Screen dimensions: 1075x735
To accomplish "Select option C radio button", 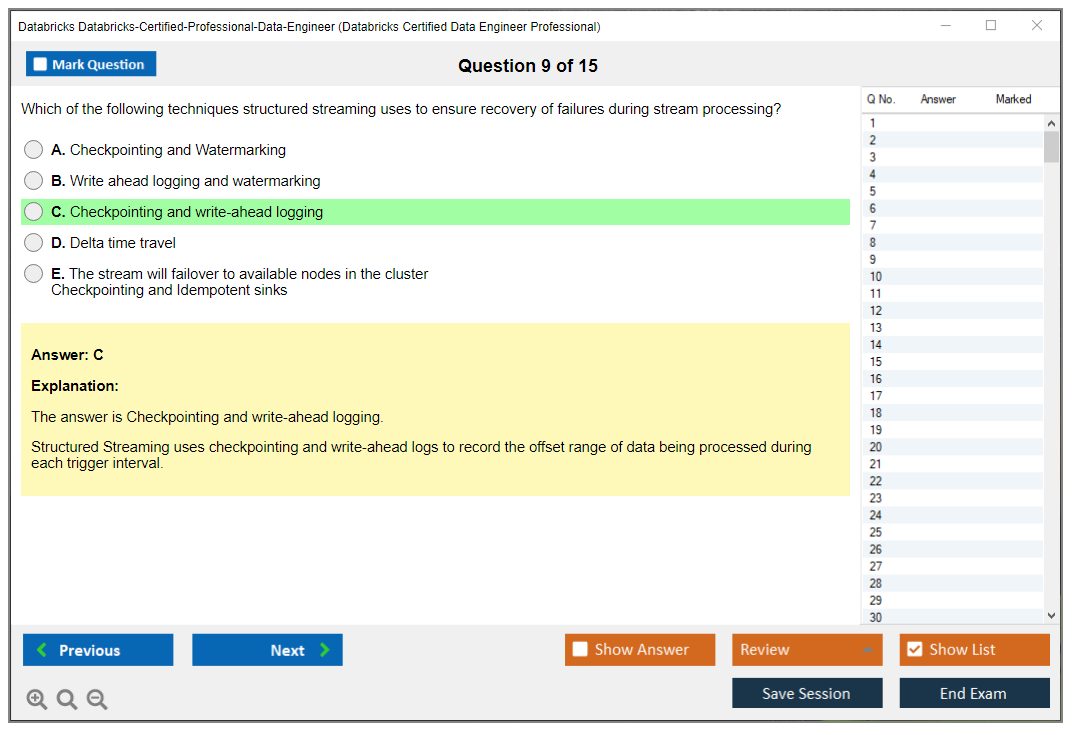I will pos(34,212).
